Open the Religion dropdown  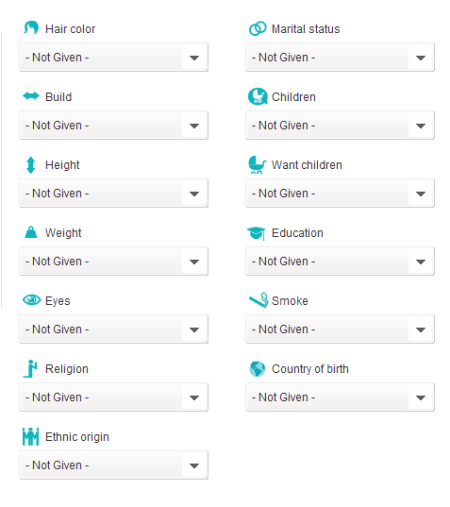click(114, 397)
